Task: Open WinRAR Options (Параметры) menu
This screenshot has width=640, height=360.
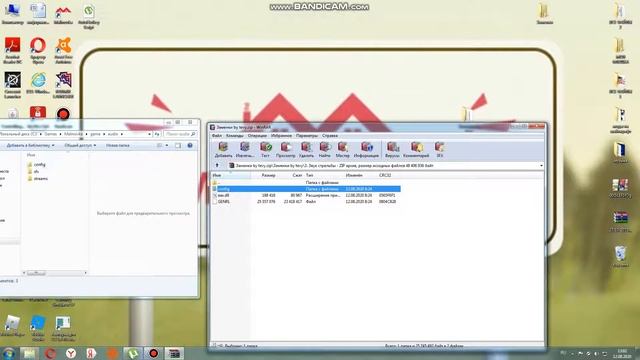Action: (307, 136)
